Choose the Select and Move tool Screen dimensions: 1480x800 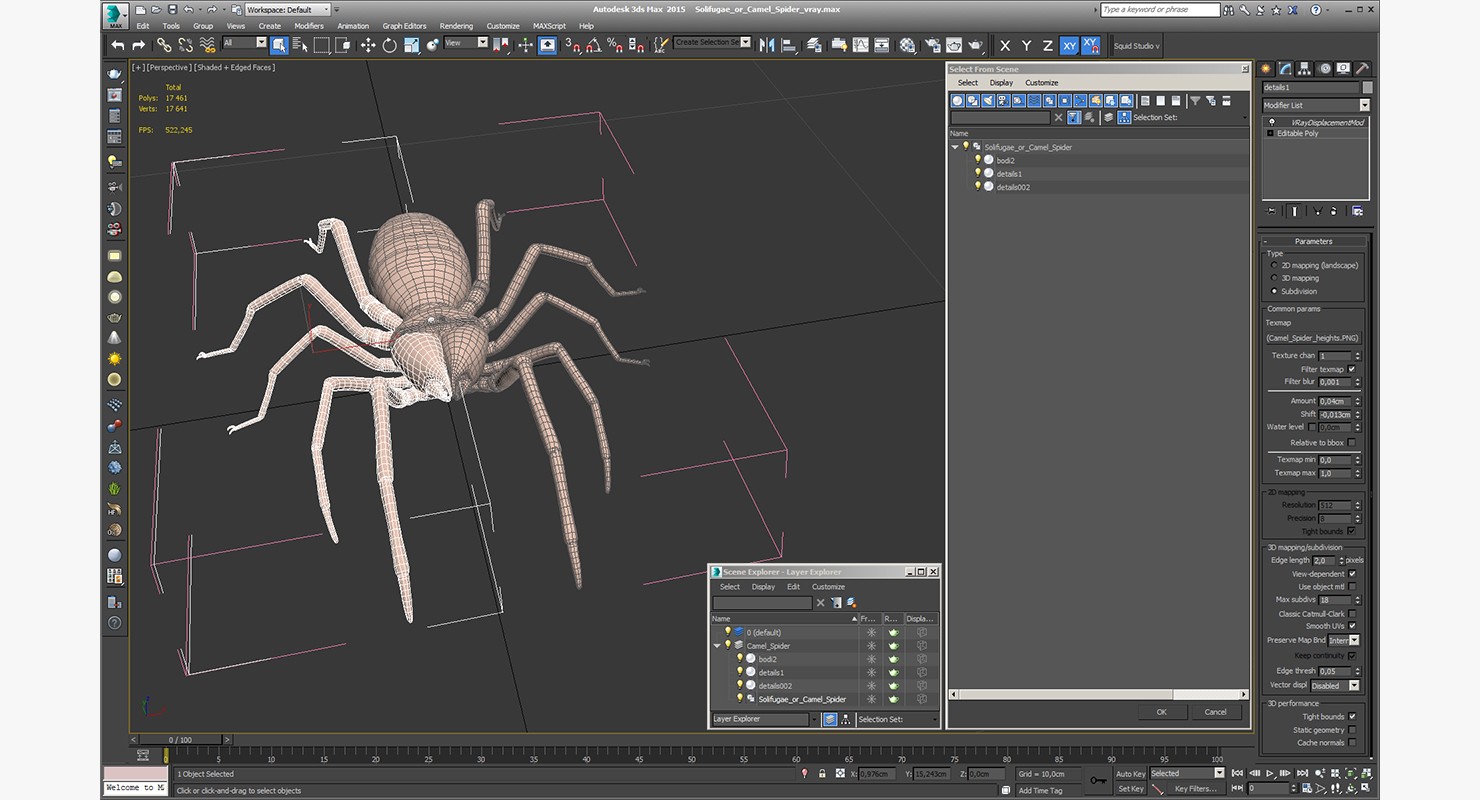tap(367, 45)
